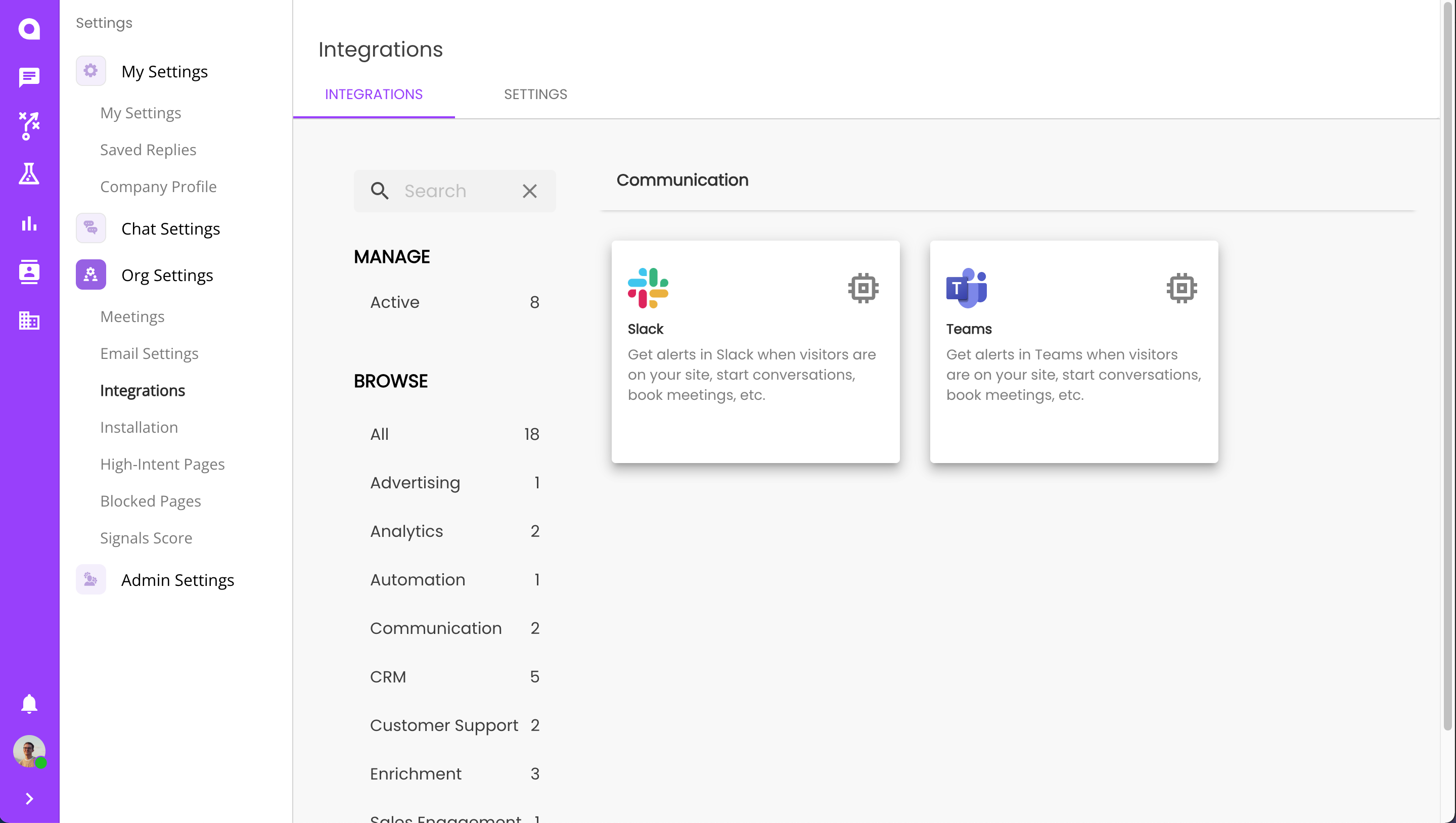Expand the Chat Settings section
The image size is (1456, 823).
pos(171,228)
